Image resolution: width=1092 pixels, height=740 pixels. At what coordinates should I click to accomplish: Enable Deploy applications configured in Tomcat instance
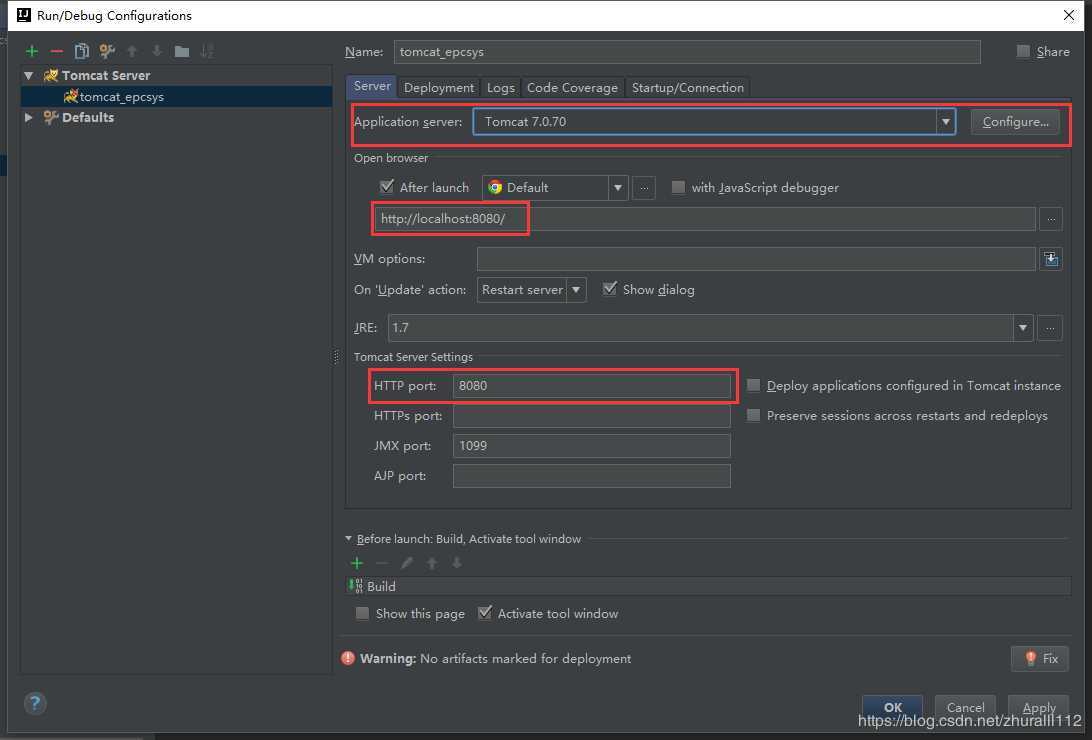click(754, 385)
